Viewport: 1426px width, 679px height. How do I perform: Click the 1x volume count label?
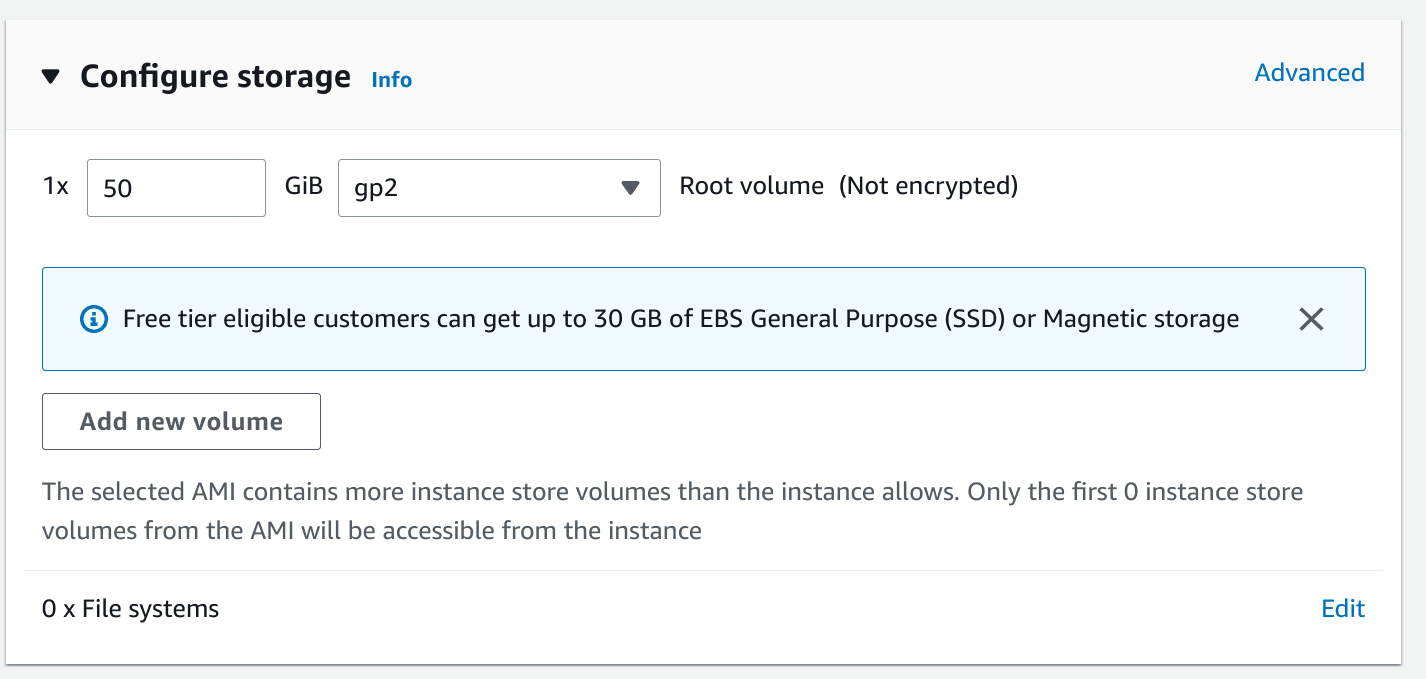point(55,187)
